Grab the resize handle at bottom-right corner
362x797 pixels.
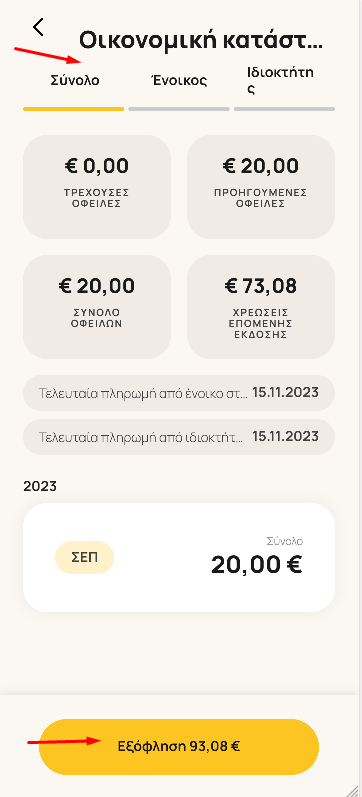click(353, 789)
